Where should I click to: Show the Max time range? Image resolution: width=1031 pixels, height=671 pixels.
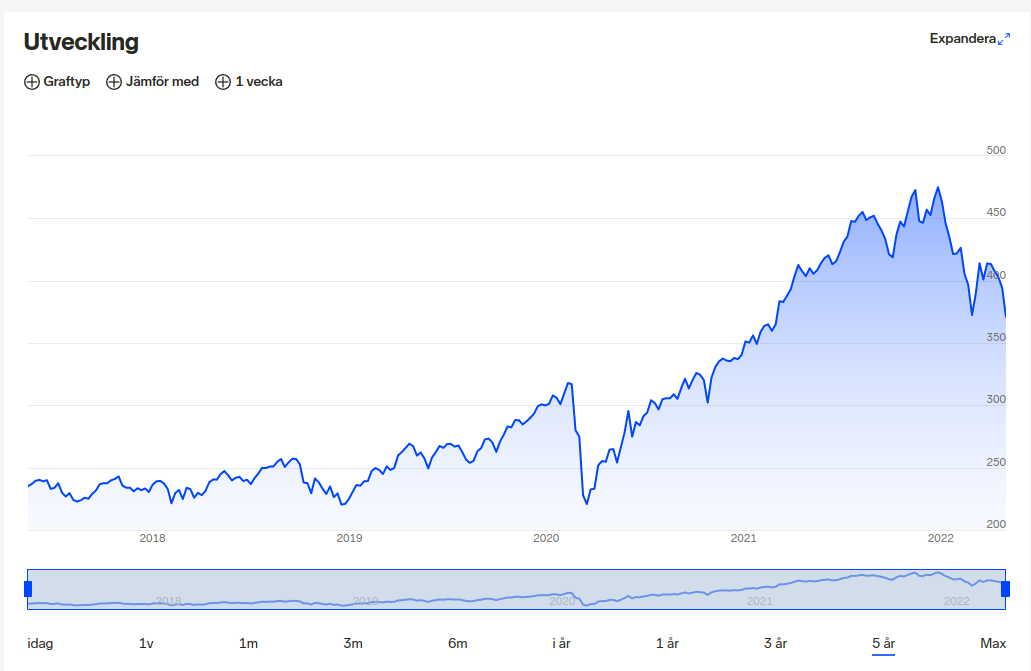pos(992,643)
